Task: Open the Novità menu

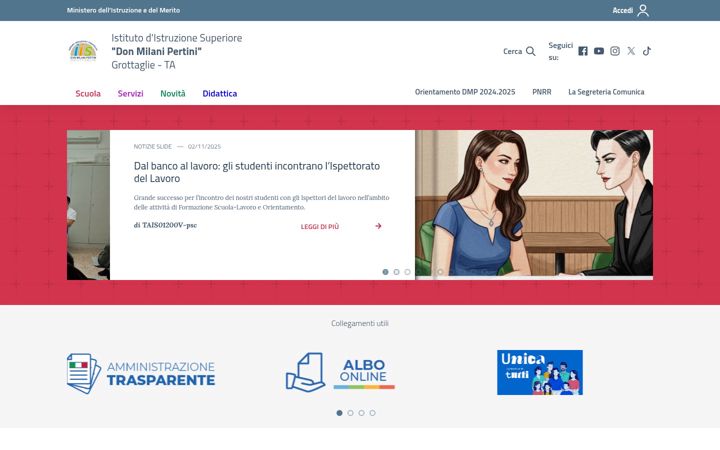Action: tap(173, 93)
